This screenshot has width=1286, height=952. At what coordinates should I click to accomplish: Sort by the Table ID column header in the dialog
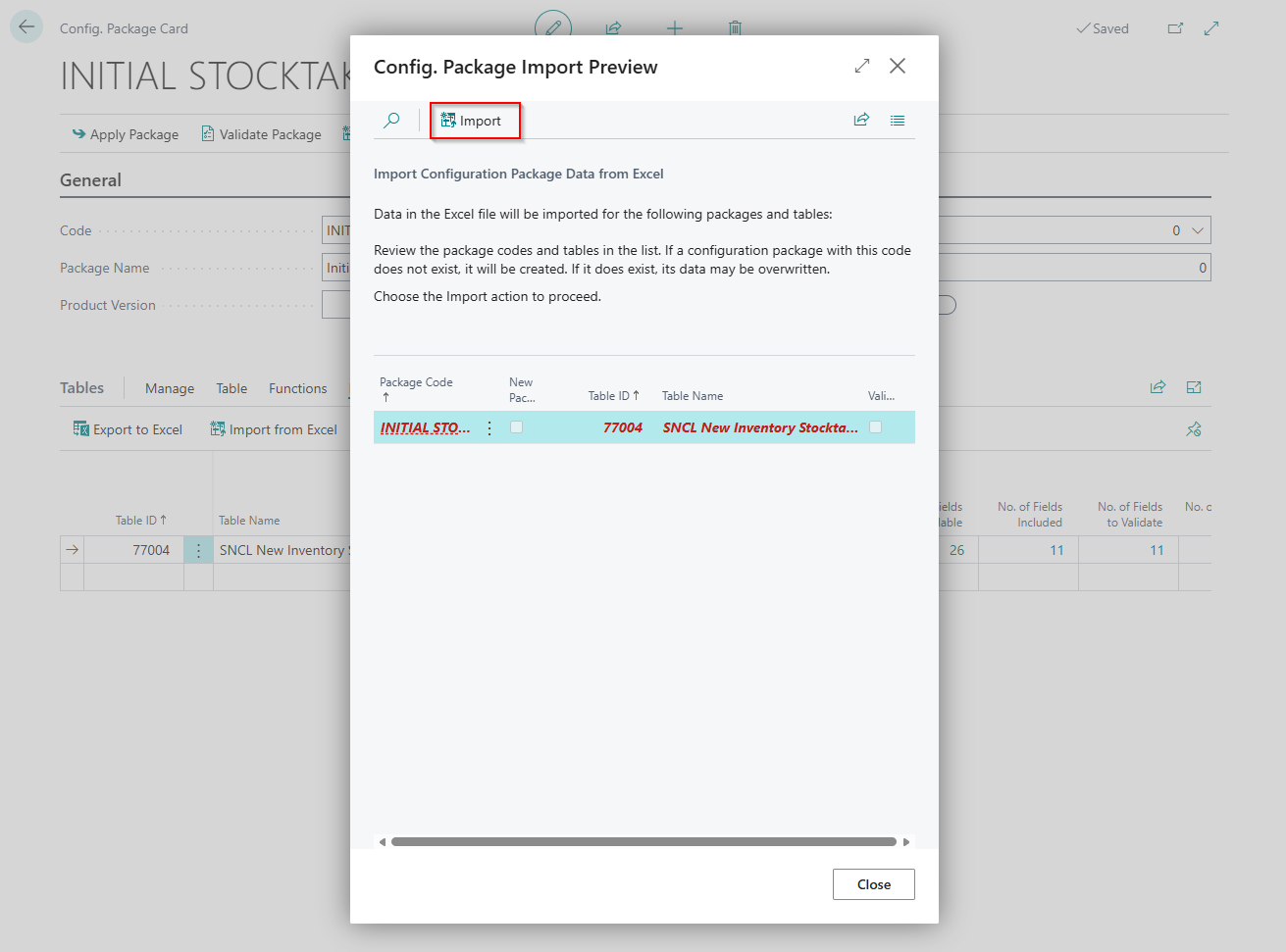tap(614, 396)
